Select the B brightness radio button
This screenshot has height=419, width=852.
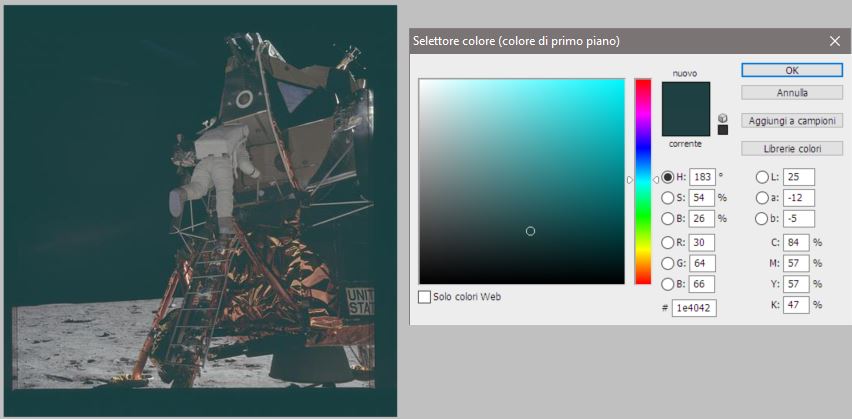(x=667, y=218)
